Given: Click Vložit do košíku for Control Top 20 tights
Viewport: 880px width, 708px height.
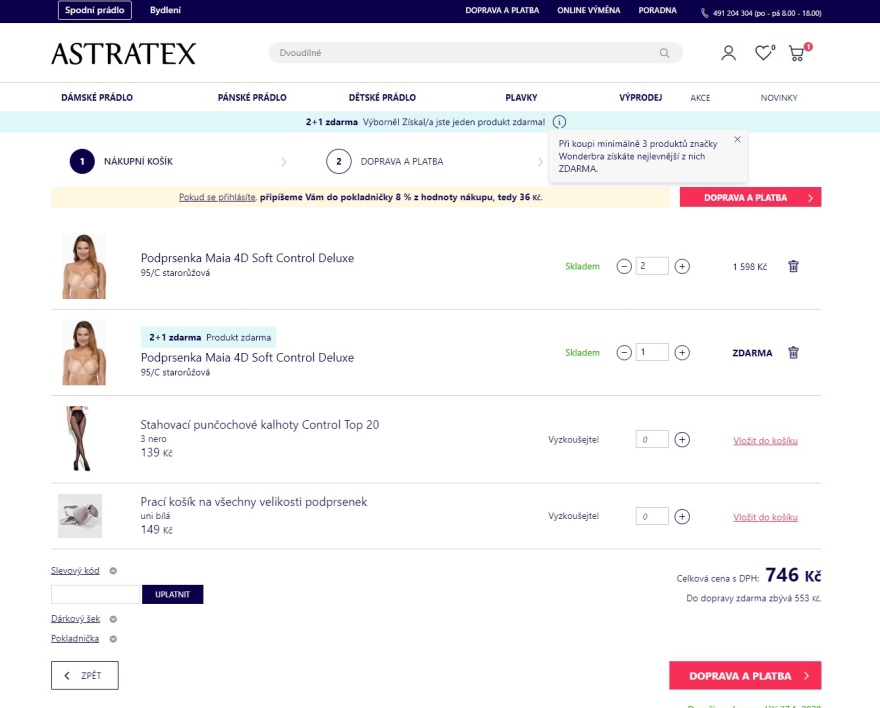Looking at the screenshot, I should pyautogui.click(x=765, y=440).
